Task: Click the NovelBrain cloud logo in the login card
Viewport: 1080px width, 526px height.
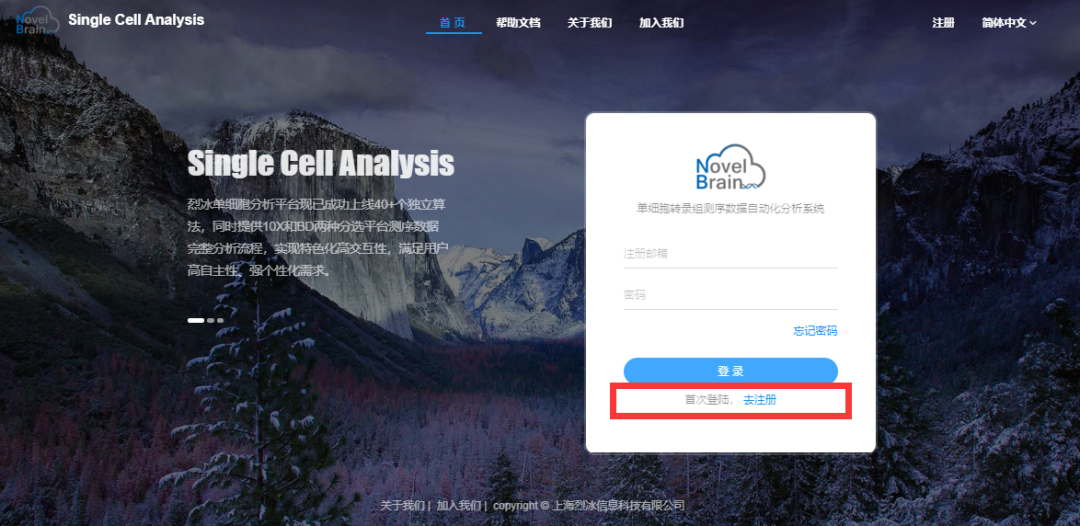Action: (730, 168)
